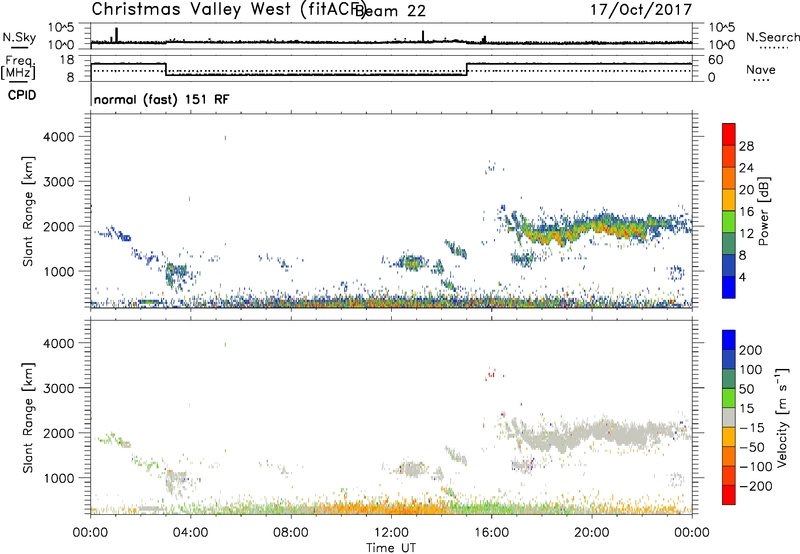The height and width of the screenshot is (554, 800).
Task: Click the yellow-orange Power segment between 16 and 20
Action: click(x=729, y=199)
